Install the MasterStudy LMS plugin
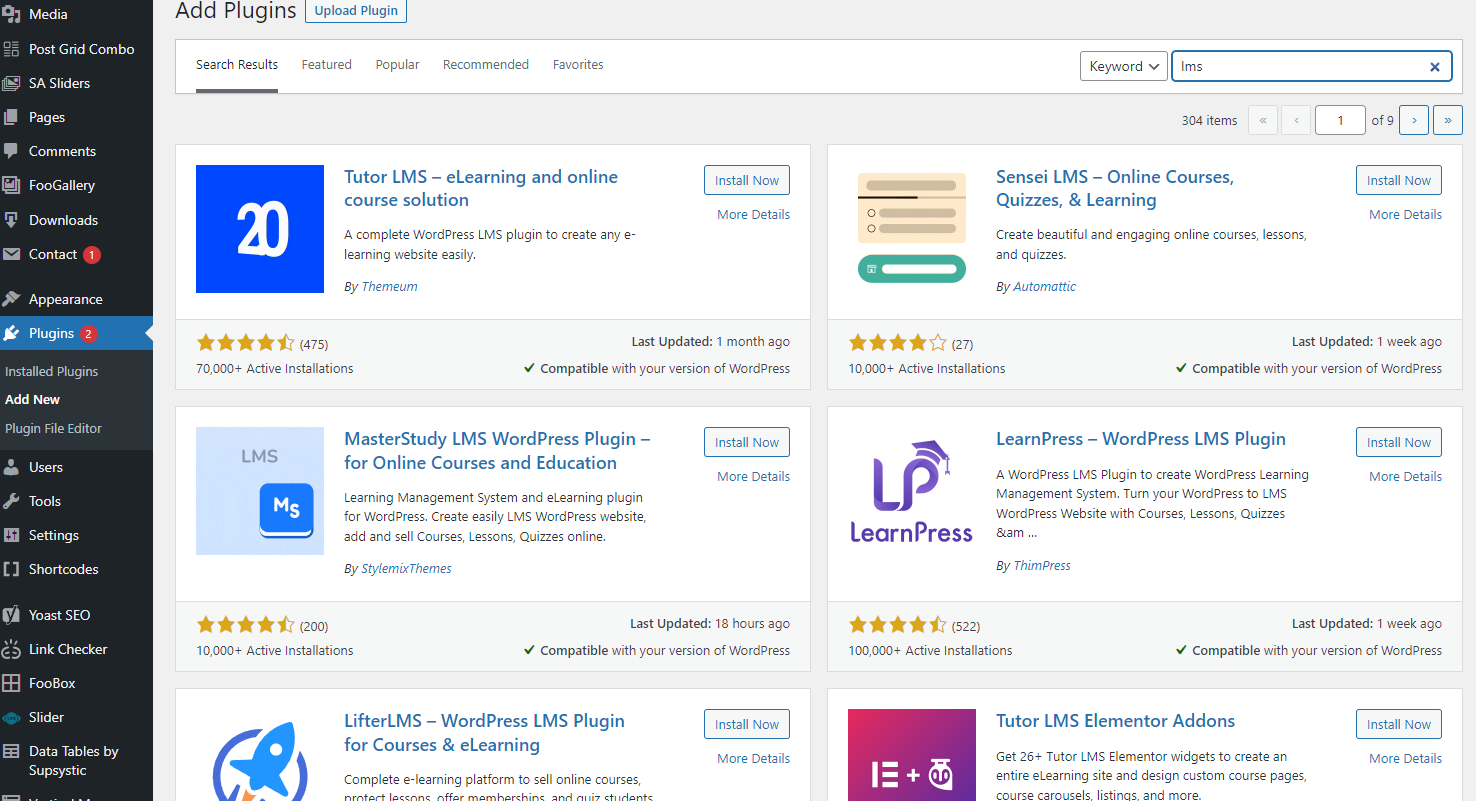This screenshot has width=1476, height=801. point(747,442)
